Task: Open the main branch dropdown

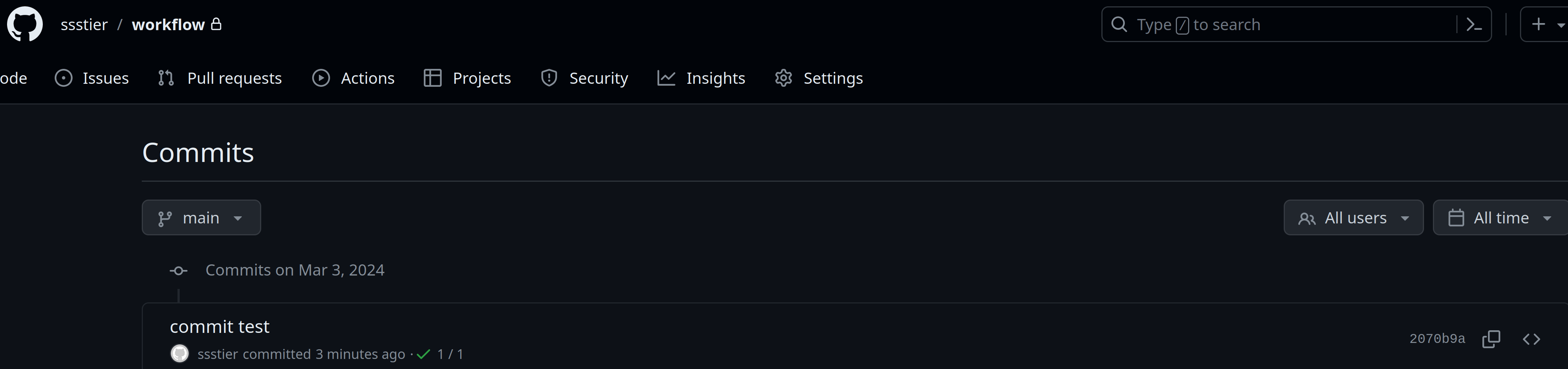Action: click(x=201, y=218)
